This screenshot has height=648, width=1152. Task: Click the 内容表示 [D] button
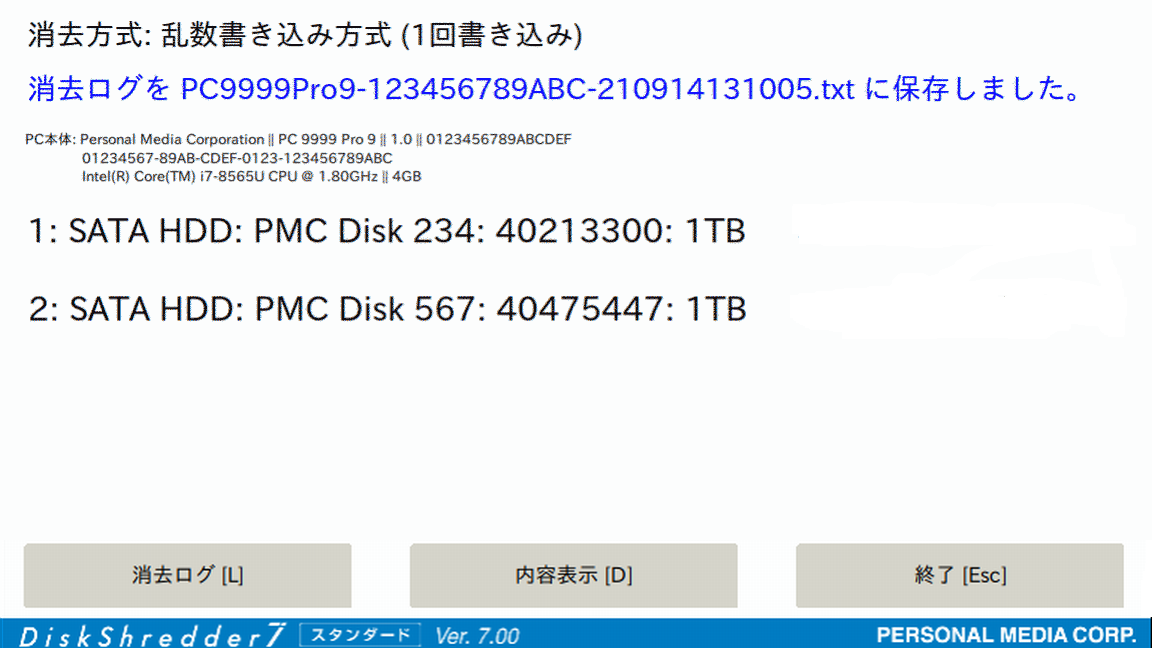[x=573, y=575]
